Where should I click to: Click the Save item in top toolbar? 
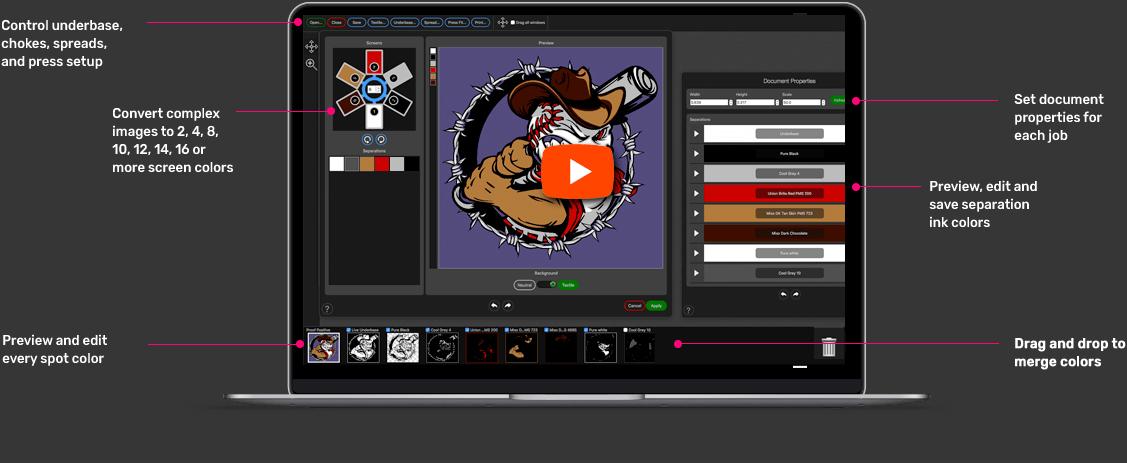[356, 22]
